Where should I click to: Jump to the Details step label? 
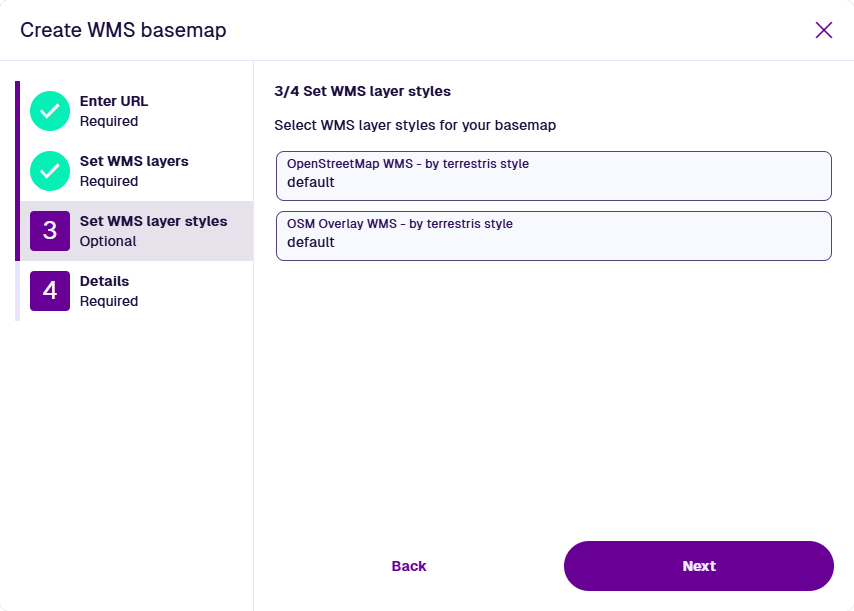coord(104,281)
